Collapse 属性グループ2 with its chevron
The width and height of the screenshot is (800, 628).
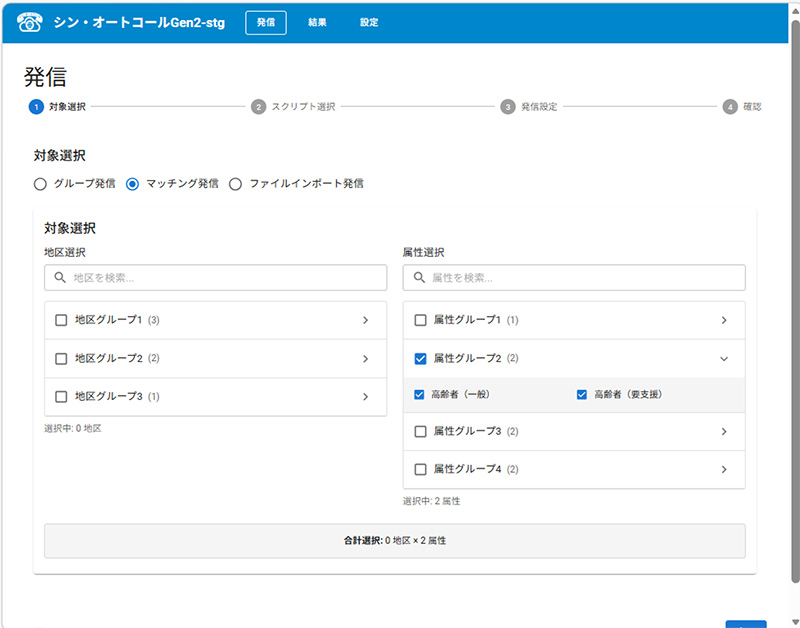click(x=724, y=359)
